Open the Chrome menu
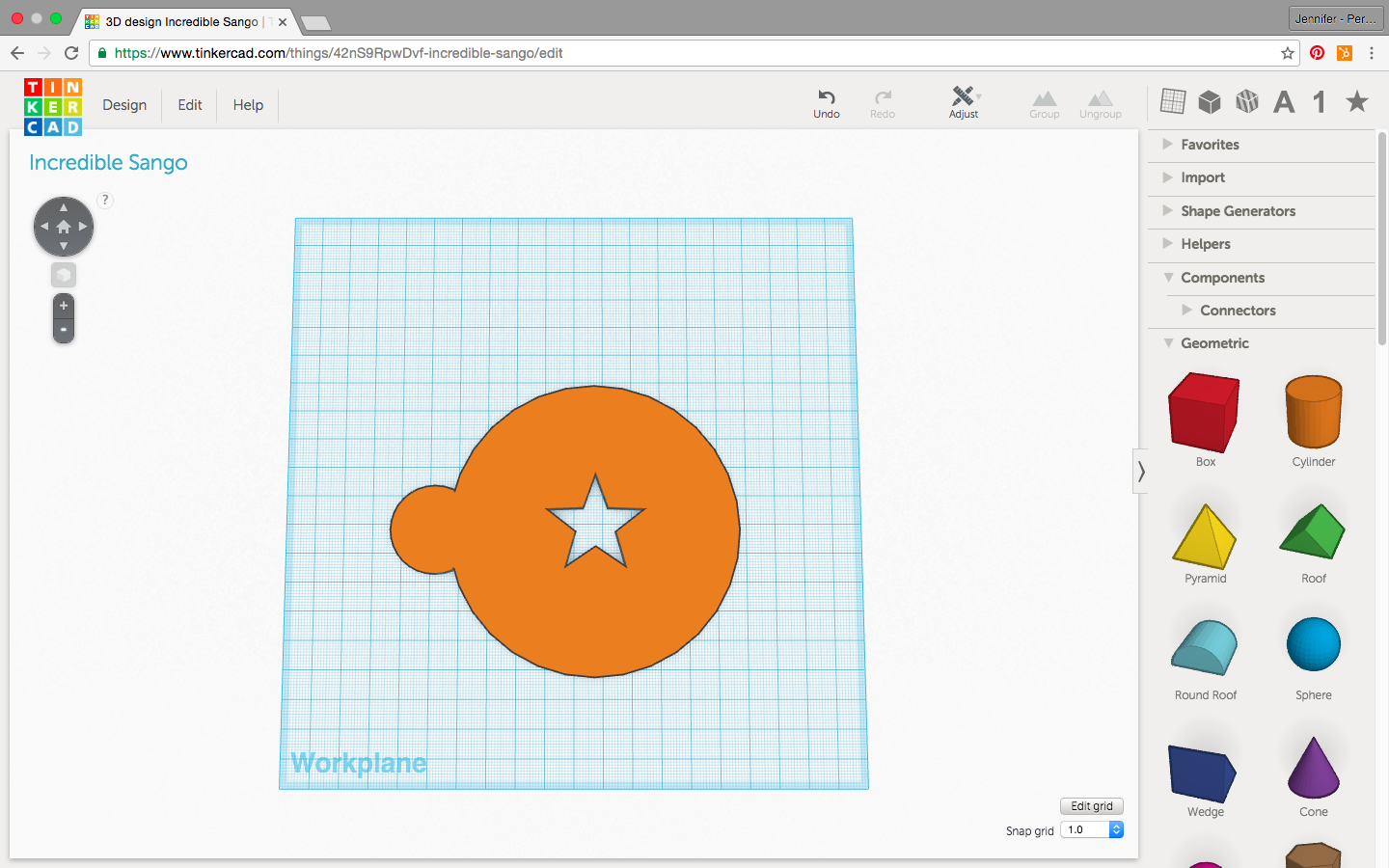The height and width of the screenshot is (868, 1389). pyautogui.click(x=1372, y=53)
